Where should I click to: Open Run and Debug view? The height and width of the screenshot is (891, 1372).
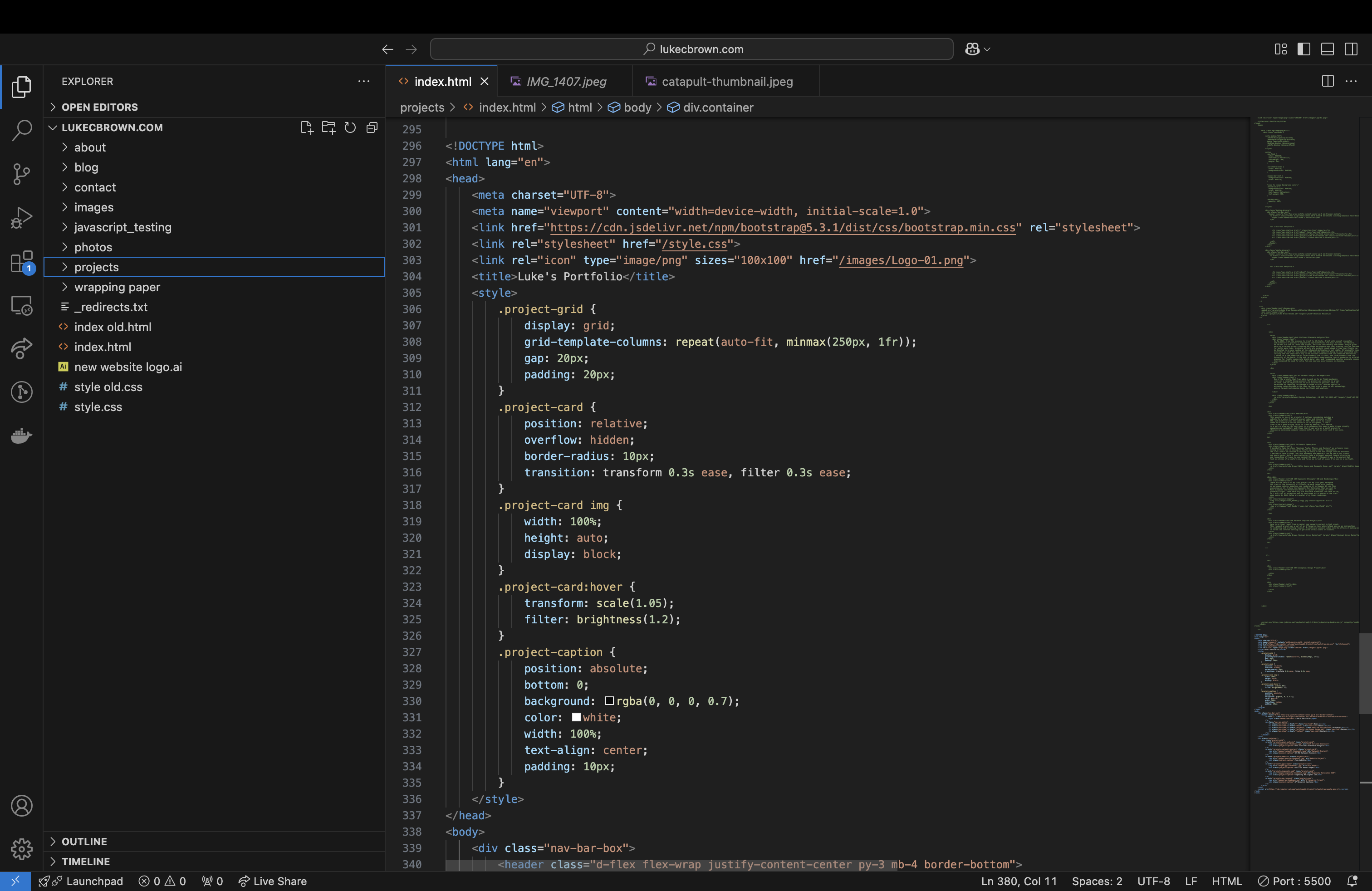[x=21, y=218]
